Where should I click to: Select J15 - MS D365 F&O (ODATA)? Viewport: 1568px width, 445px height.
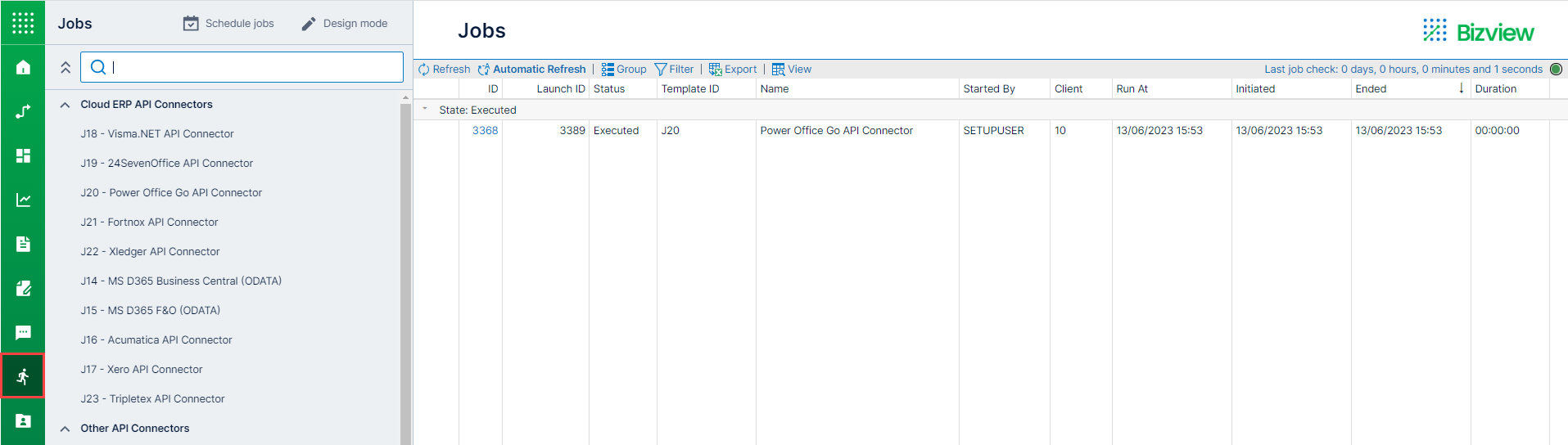pos(151,310)
